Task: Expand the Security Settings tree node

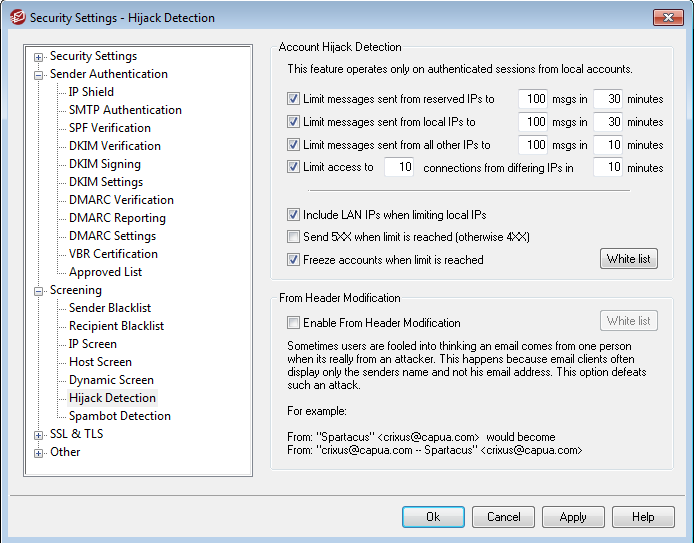Action: pos(39,57)
